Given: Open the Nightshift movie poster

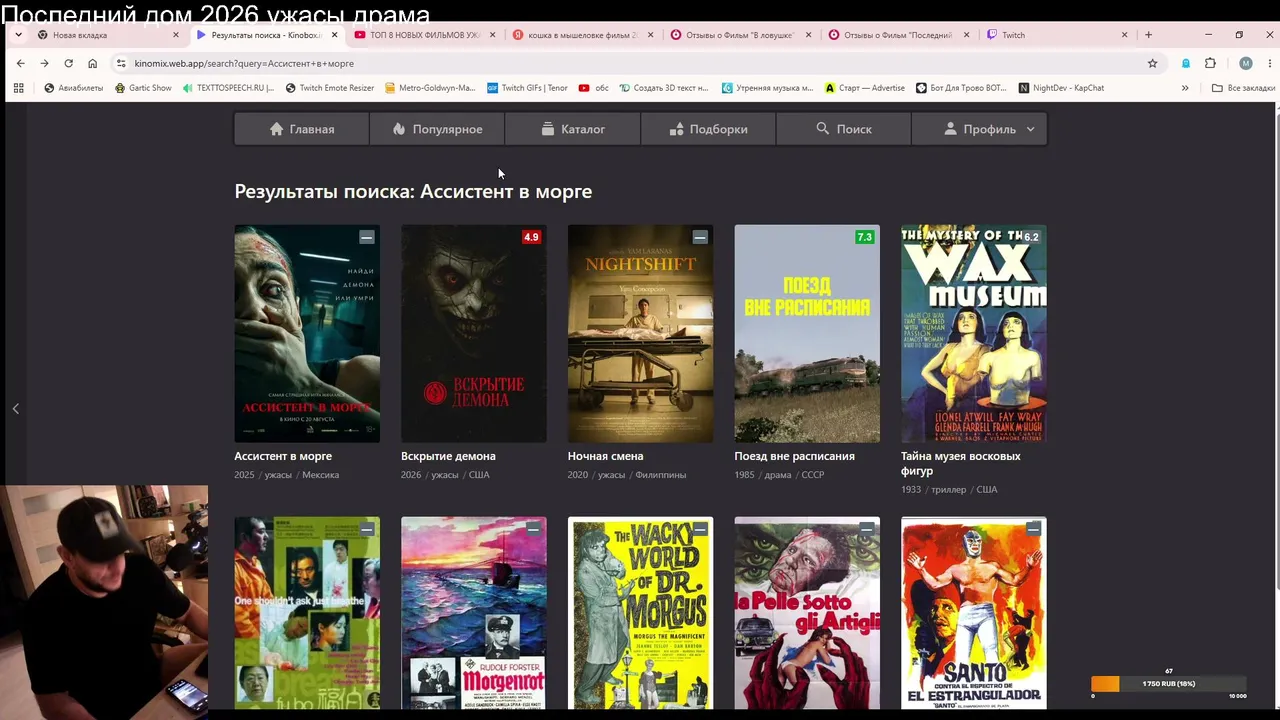Looking at the screenshot, I should (641, 333).
